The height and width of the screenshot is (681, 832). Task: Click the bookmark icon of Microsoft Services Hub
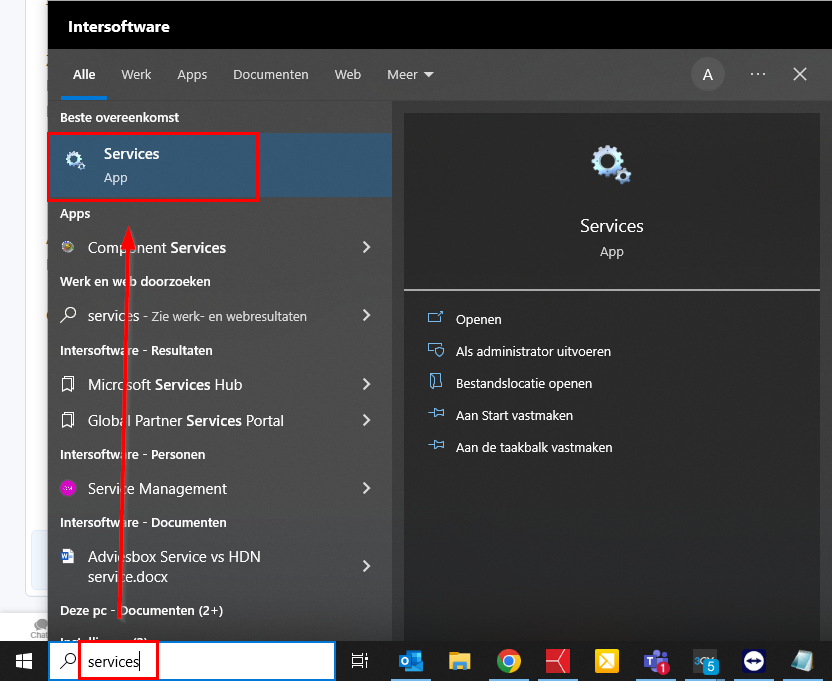(67, 384)
